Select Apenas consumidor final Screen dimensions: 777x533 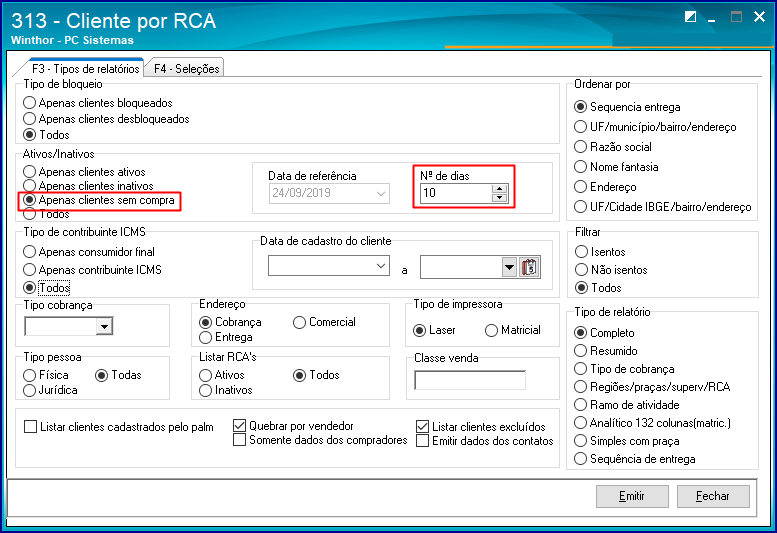click(89, 252)
